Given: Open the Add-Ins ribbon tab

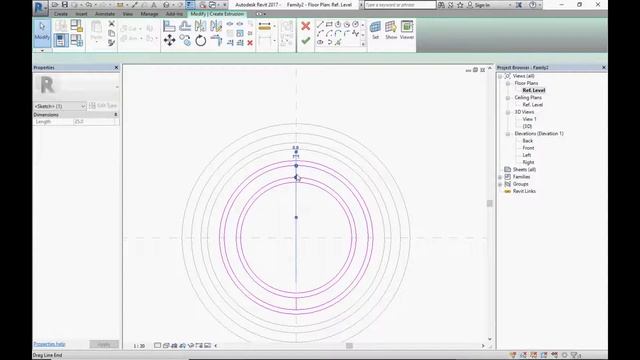Looking at the screenshot, I should tap(174, 14).
